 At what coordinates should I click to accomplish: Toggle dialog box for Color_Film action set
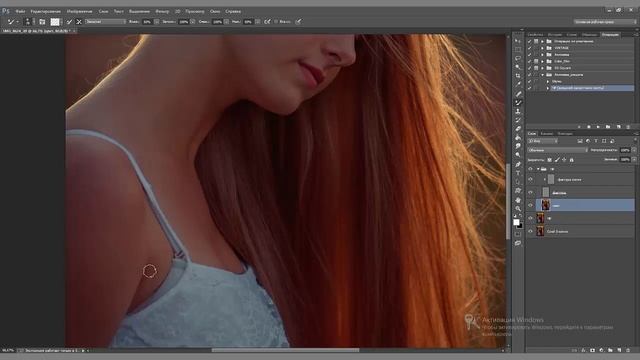pyautogui.click(x=536, y=61)
